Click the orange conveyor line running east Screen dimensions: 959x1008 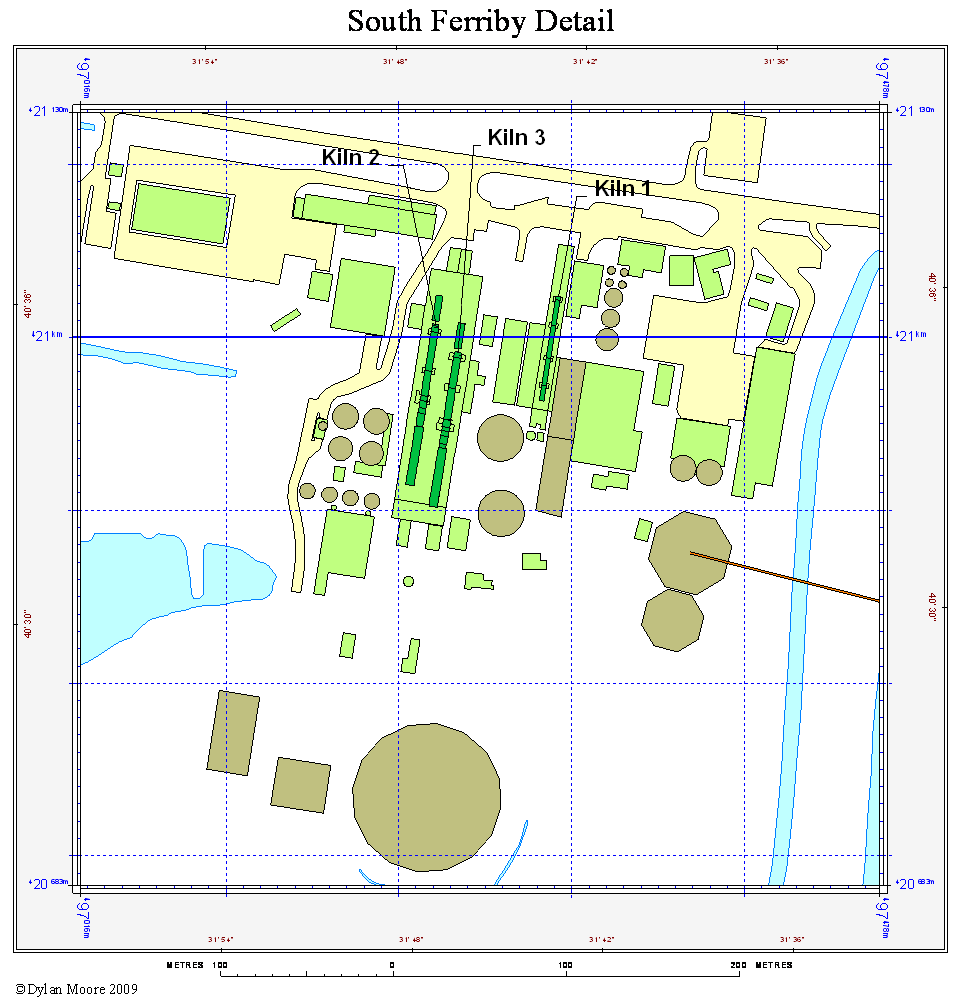click(800, 580)
